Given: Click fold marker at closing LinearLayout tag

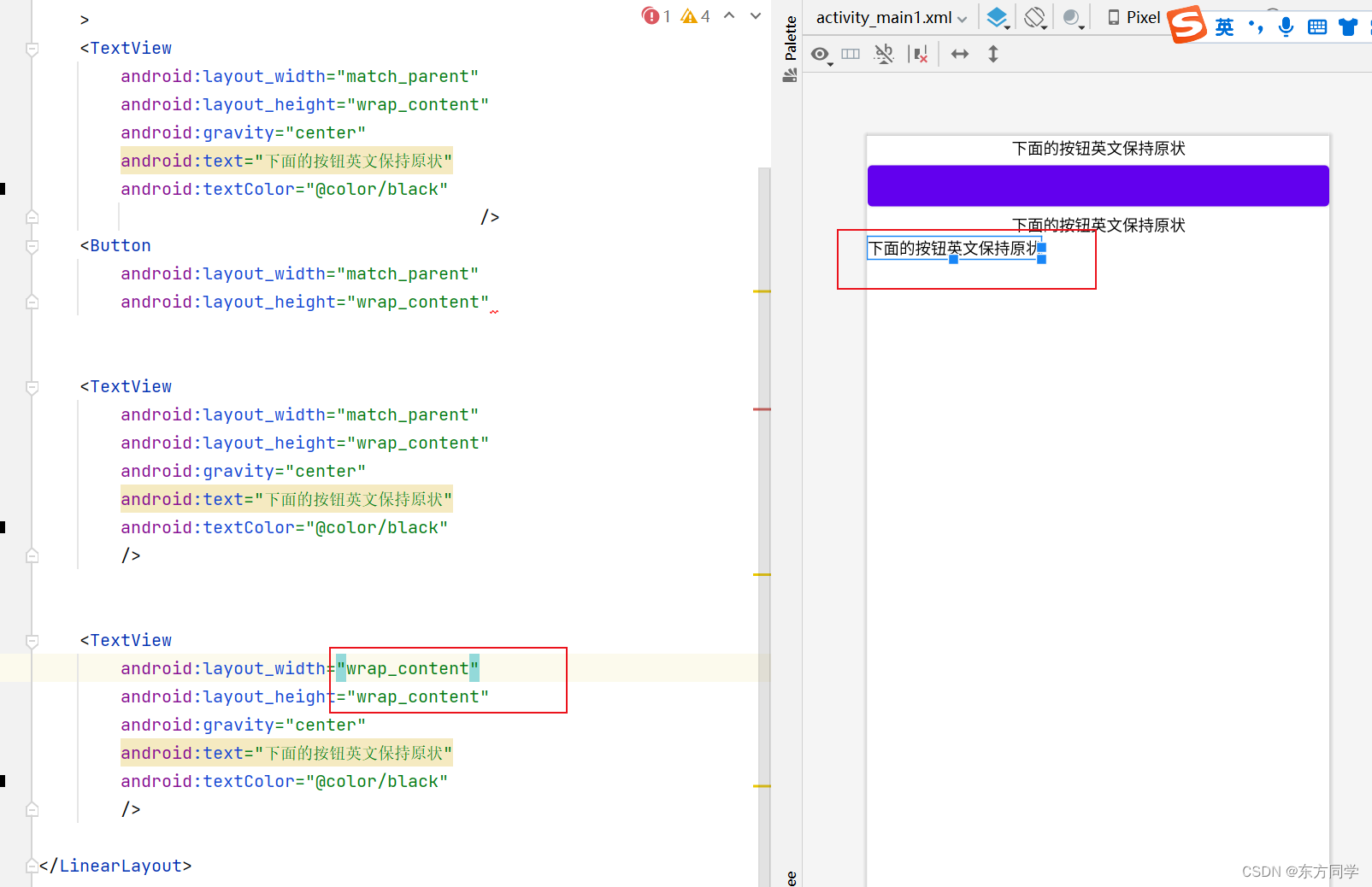Looking at the screenshot, I should pyautogui.click(x=32, y=866).
